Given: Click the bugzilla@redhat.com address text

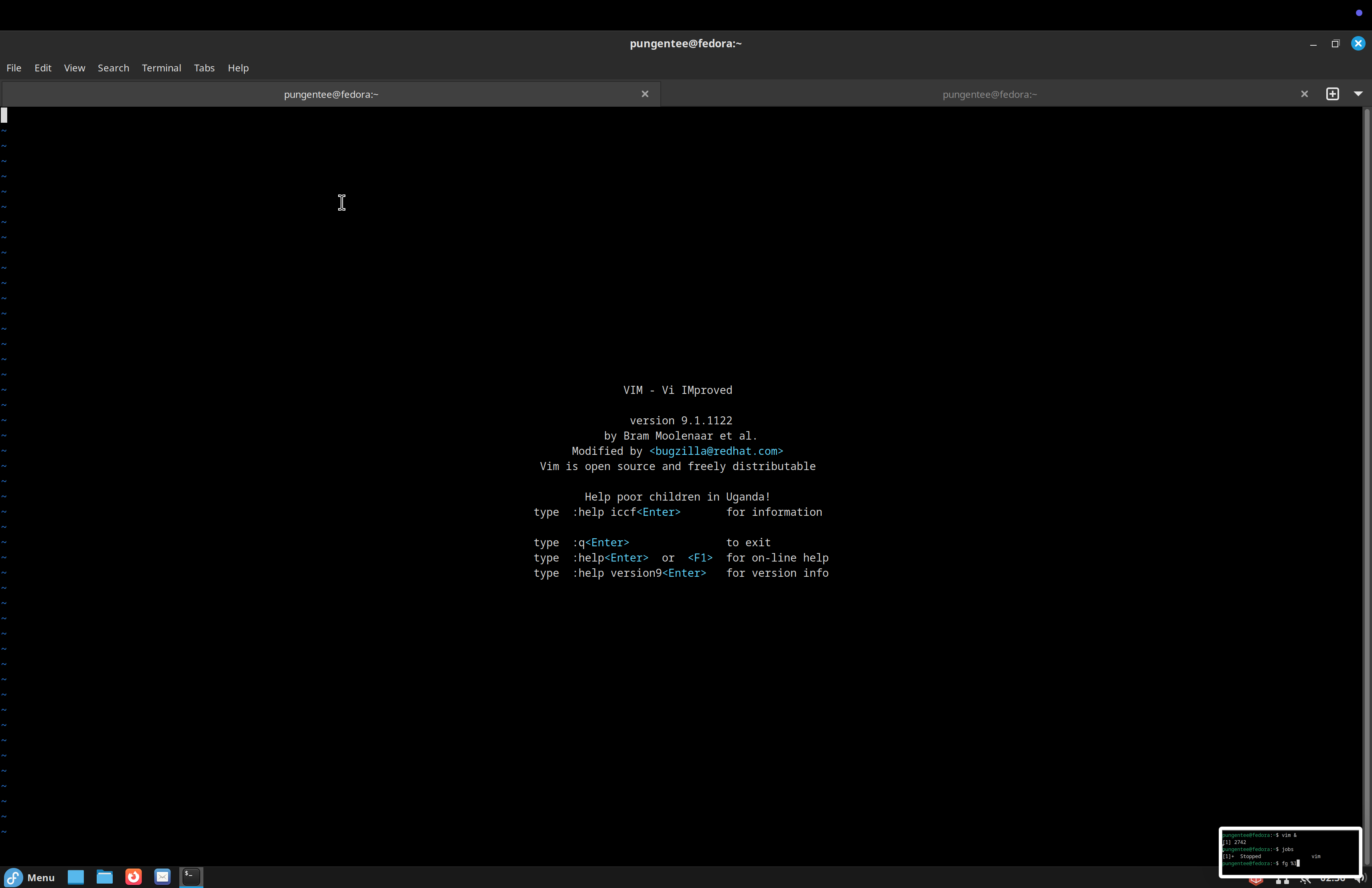Looking at the screenshot, I should [716, 451].
